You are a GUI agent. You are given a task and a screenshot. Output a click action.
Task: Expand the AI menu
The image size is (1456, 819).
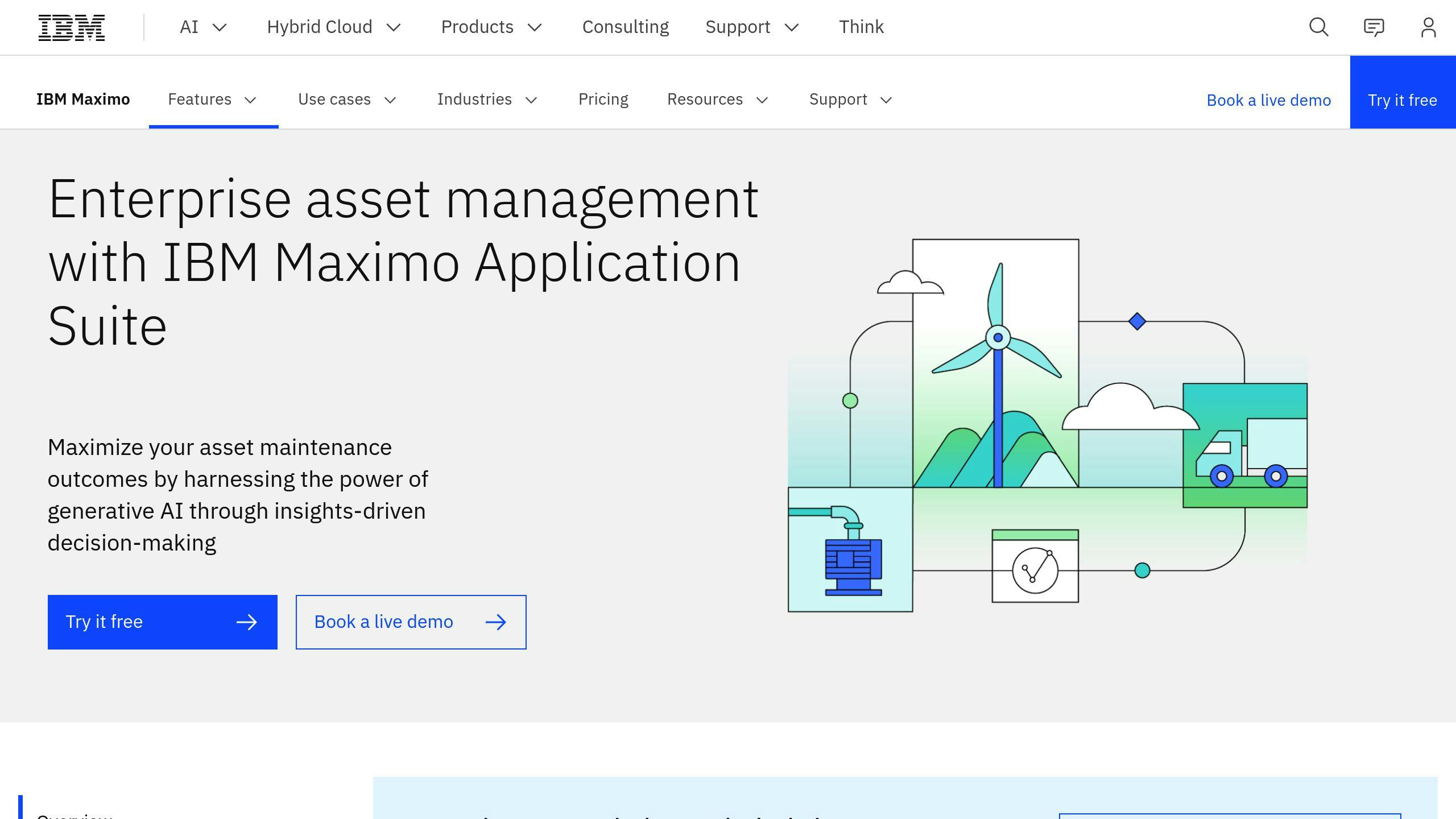[x=203, y=27]
